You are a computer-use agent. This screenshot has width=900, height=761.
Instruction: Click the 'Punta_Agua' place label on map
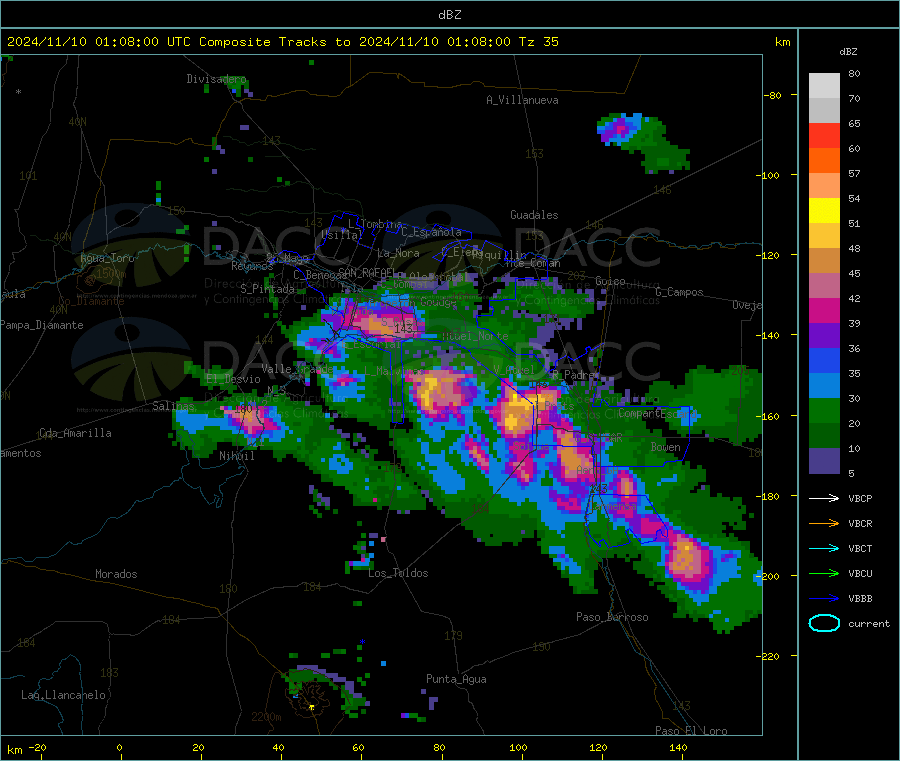coord(456,679)
